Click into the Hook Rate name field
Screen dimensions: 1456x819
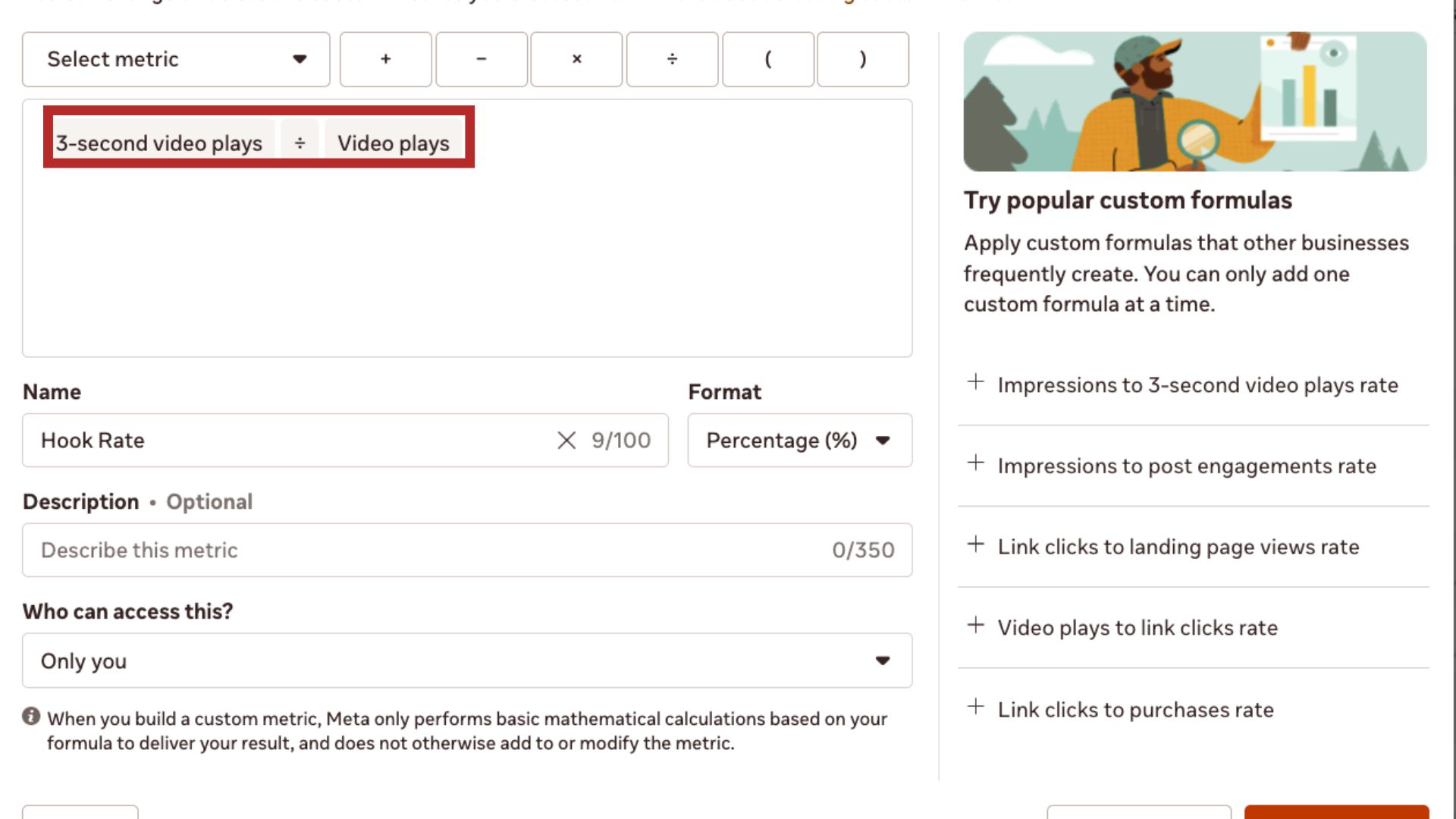288,441
